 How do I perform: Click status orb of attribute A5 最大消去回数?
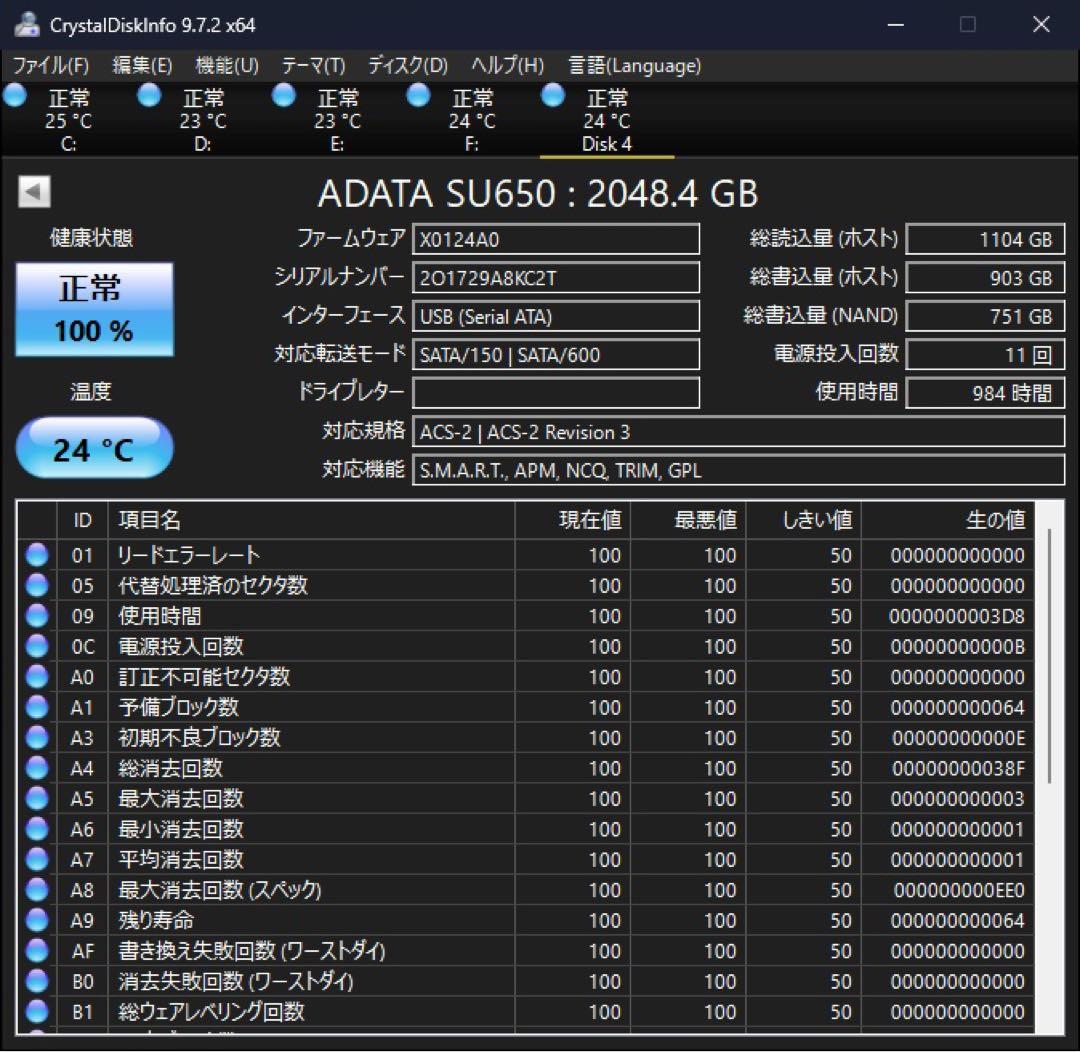coord(37,798)
